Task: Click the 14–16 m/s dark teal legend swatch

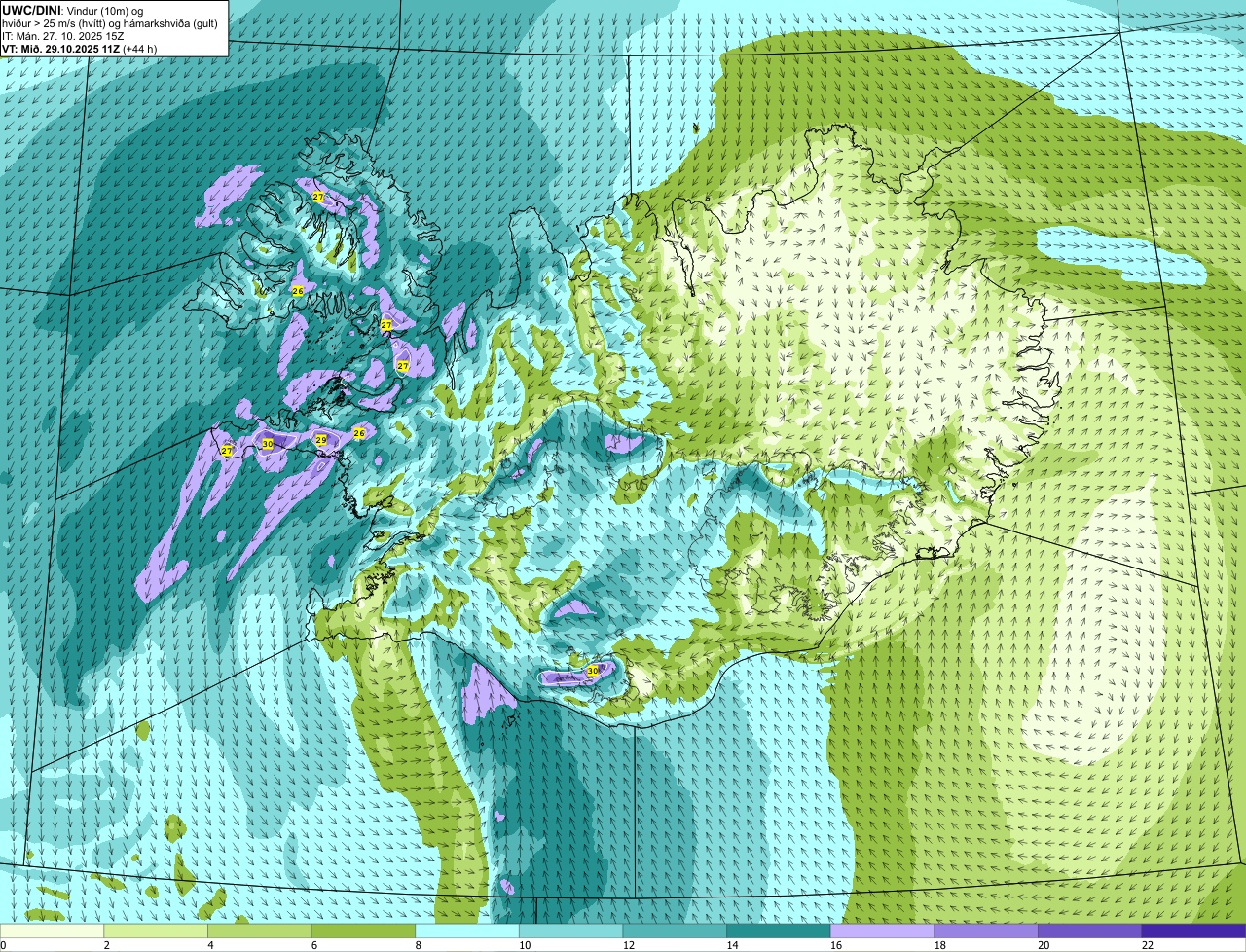Action: click(779, 931)
